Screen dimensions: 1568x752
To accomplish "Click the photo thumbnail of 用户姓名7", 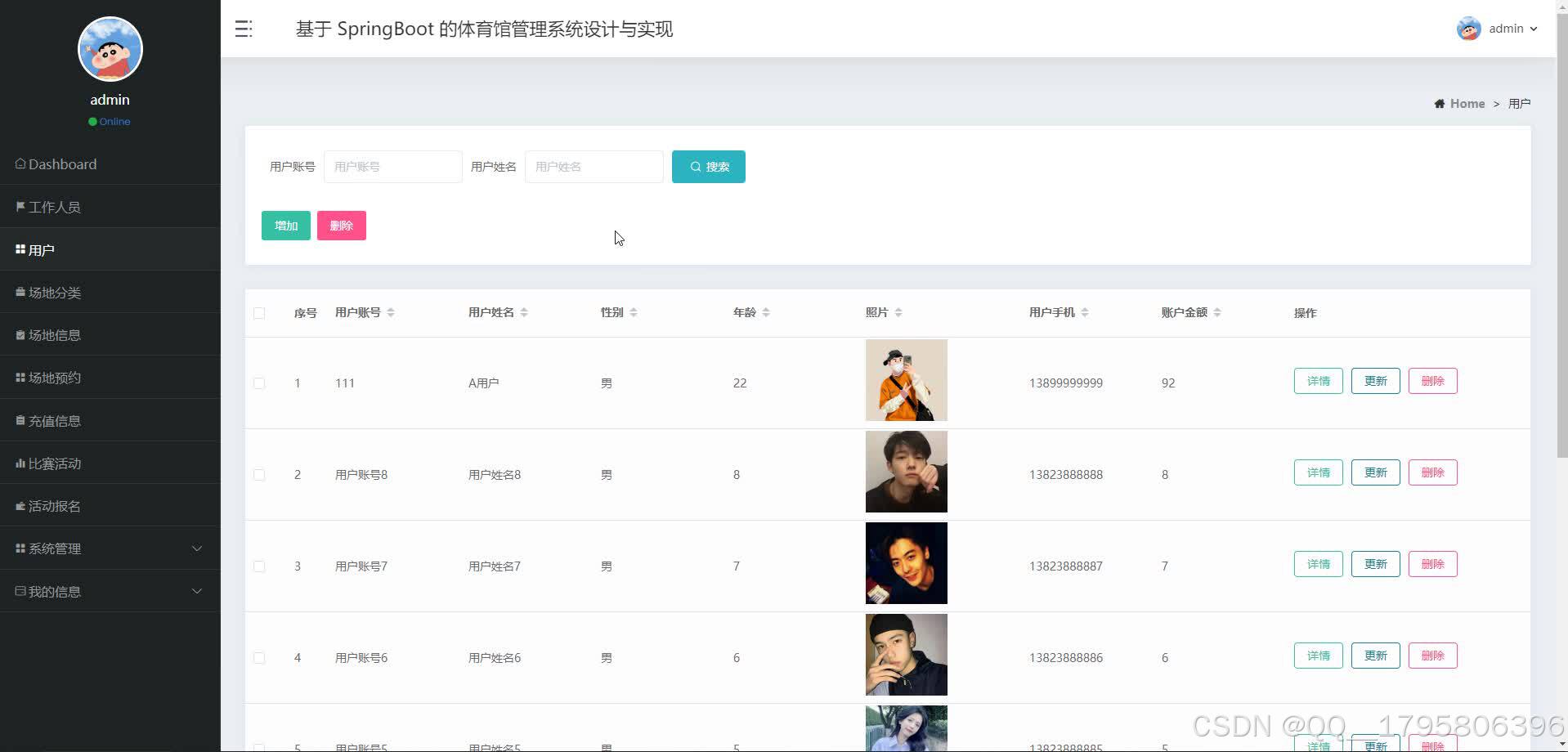I will click(x=907, y=563).
